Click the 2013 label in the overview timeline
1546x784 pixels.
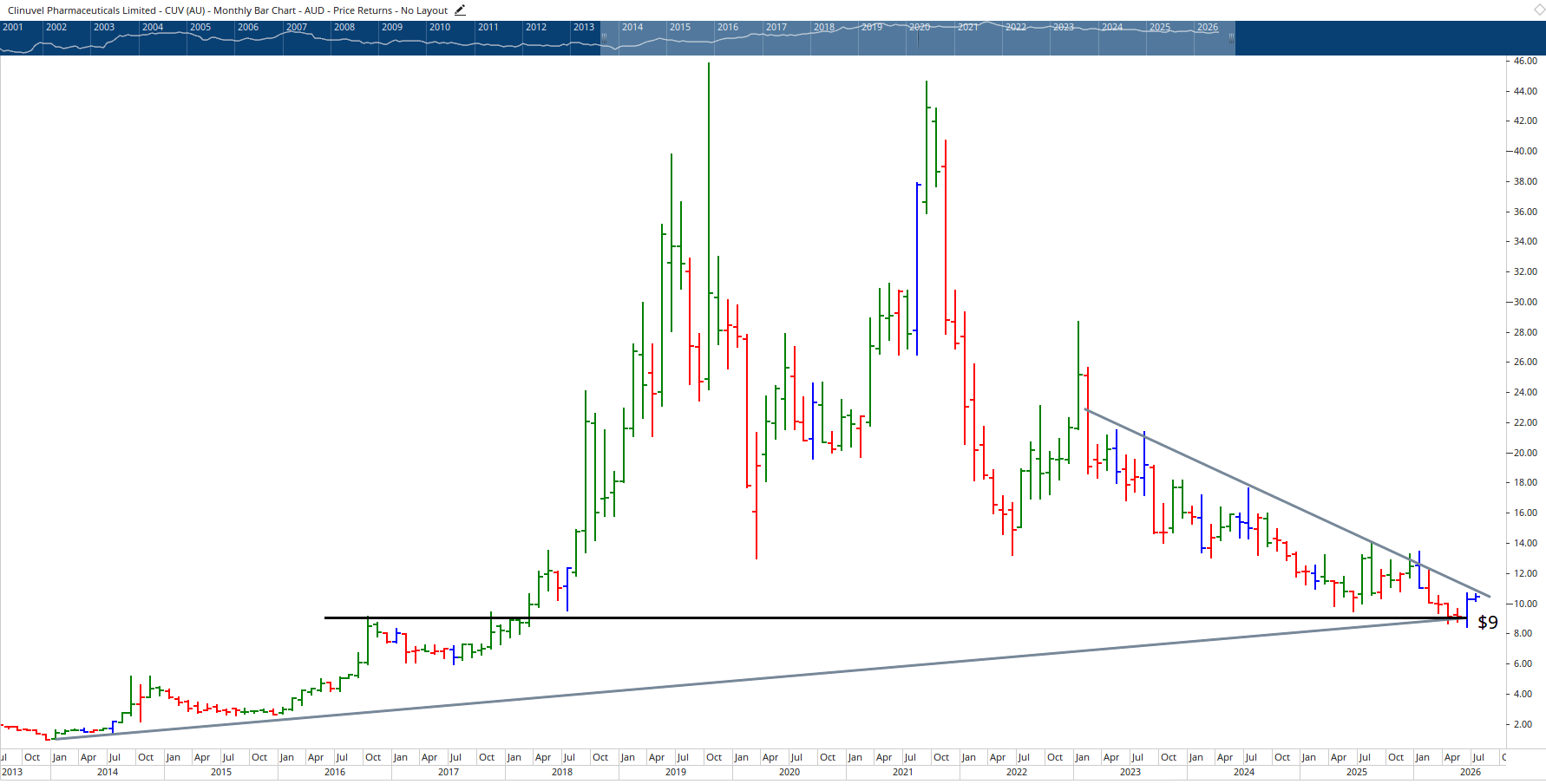pyautogui.click(x=584, y=27)
